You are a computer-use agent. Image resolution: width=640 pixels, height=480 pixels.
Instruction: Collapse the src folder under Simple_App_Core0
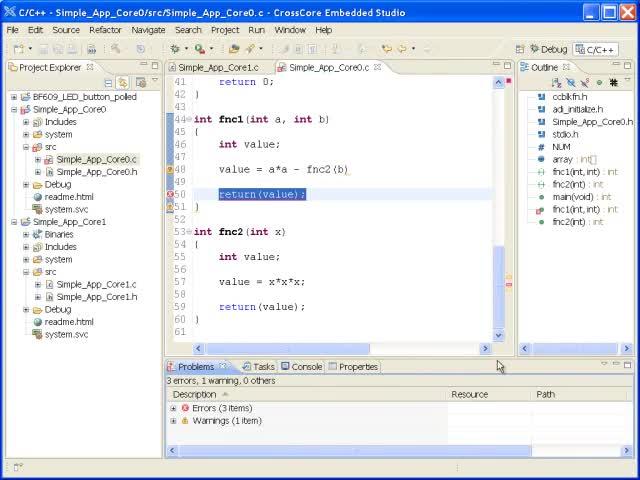click(26, 147)
